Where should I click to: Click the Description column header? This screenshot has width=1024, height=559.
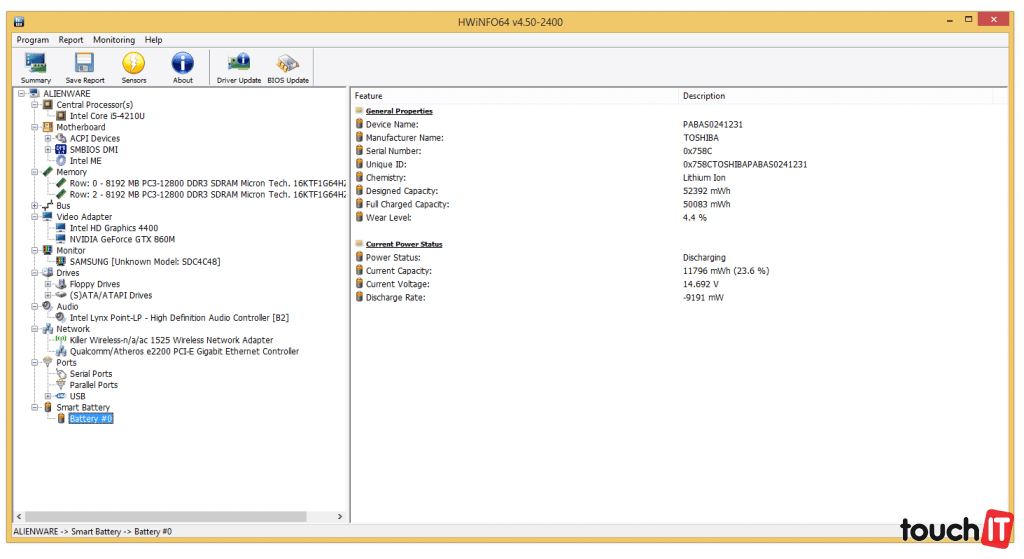pos(704,96)
